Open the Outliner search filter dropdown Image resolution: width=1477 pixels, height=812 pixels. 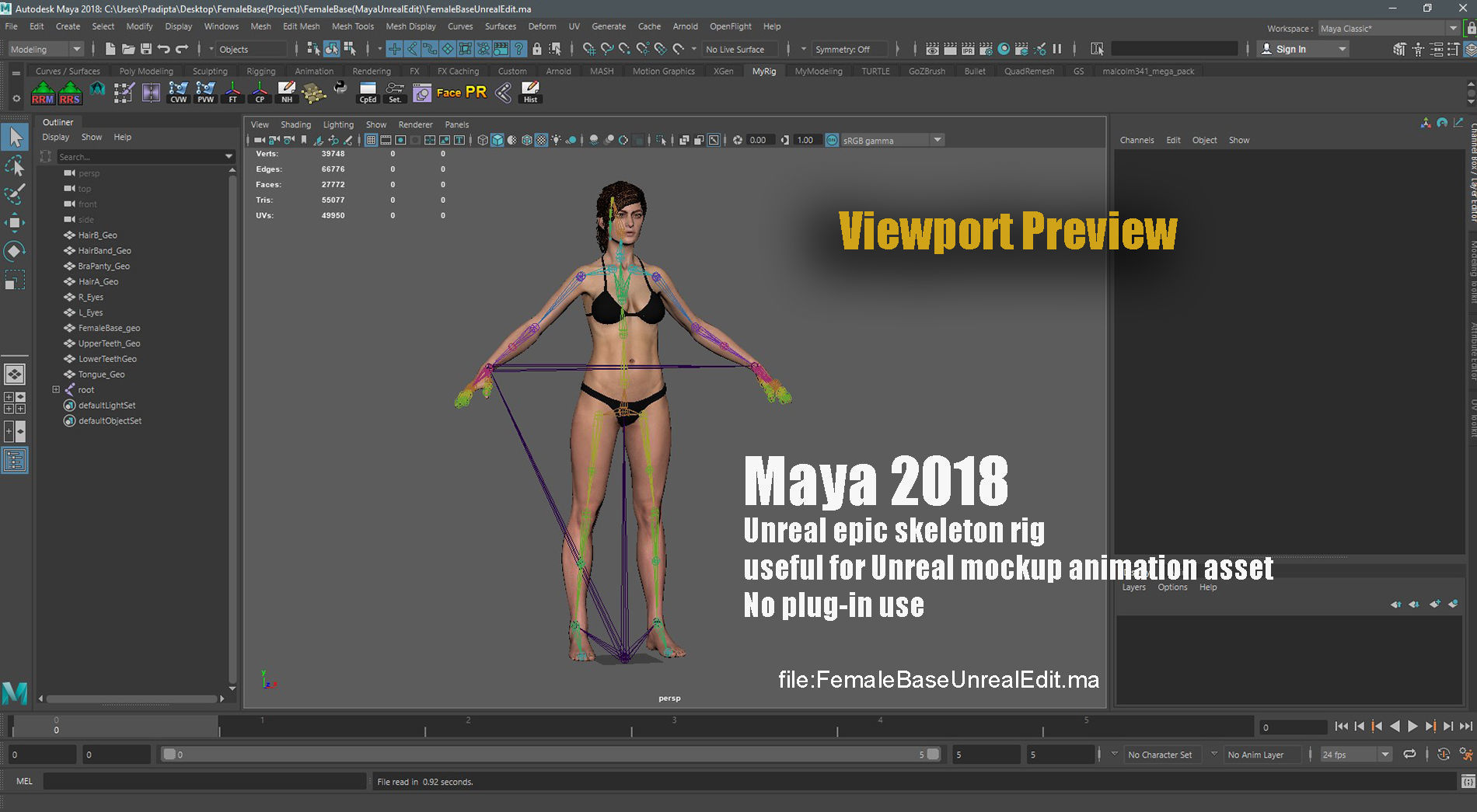[x=229, y=157]
